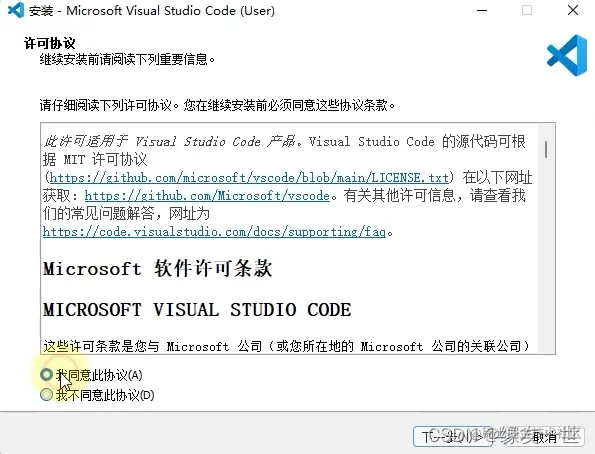Viewport: 595px width, 454px height.
Task: Click the 取消 cancel button
Action: [545, 437]
